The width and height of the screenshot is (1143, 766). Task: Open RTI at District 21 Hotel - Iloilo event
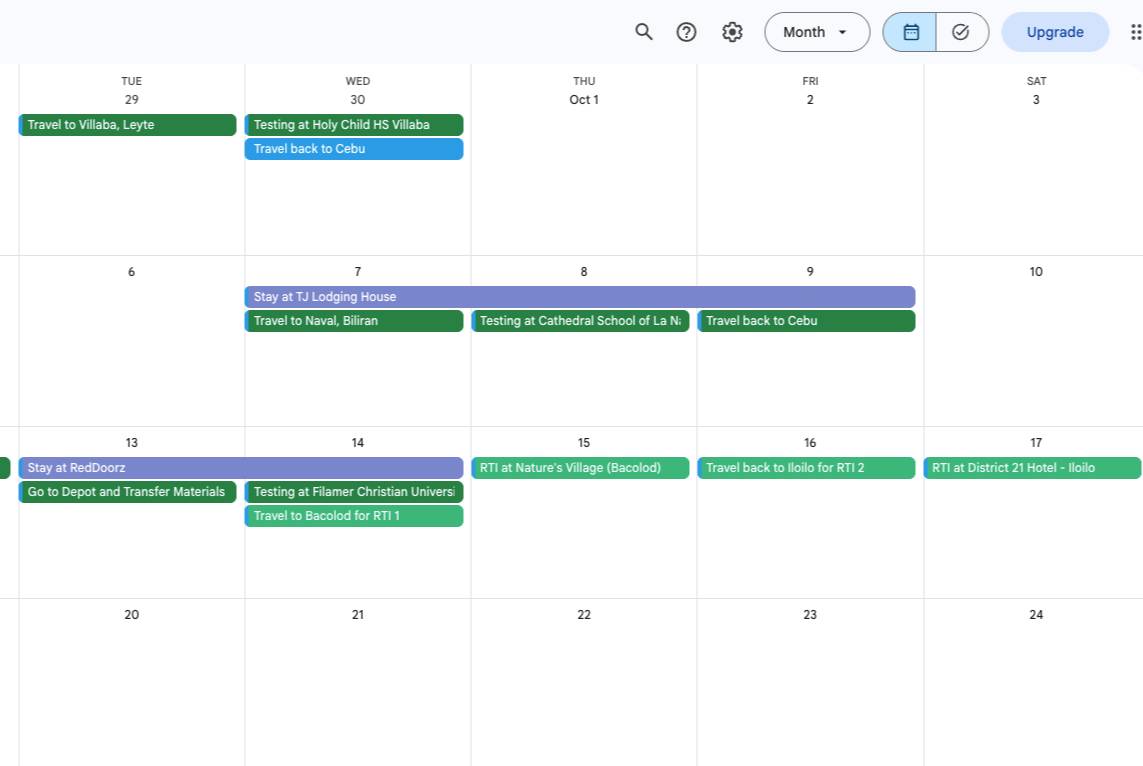(1032, 468)
